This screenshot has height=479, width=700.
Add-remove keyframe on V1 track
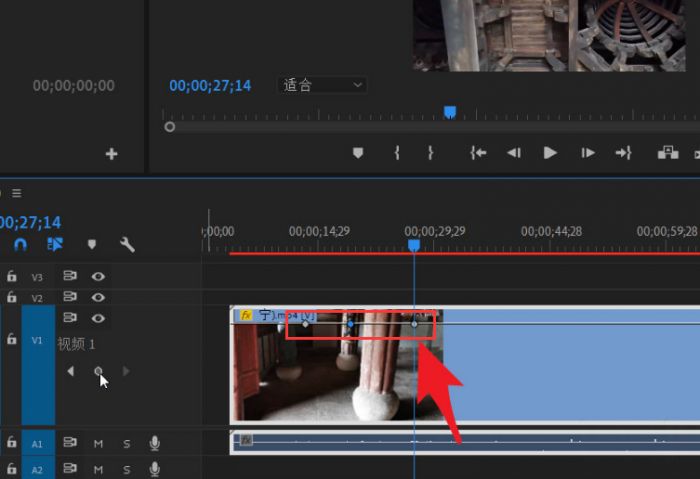click(x=98, y=371)
